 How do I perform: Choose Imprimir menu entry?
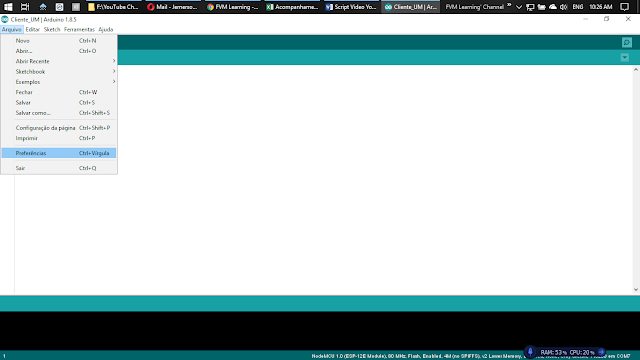click(59, 138)
